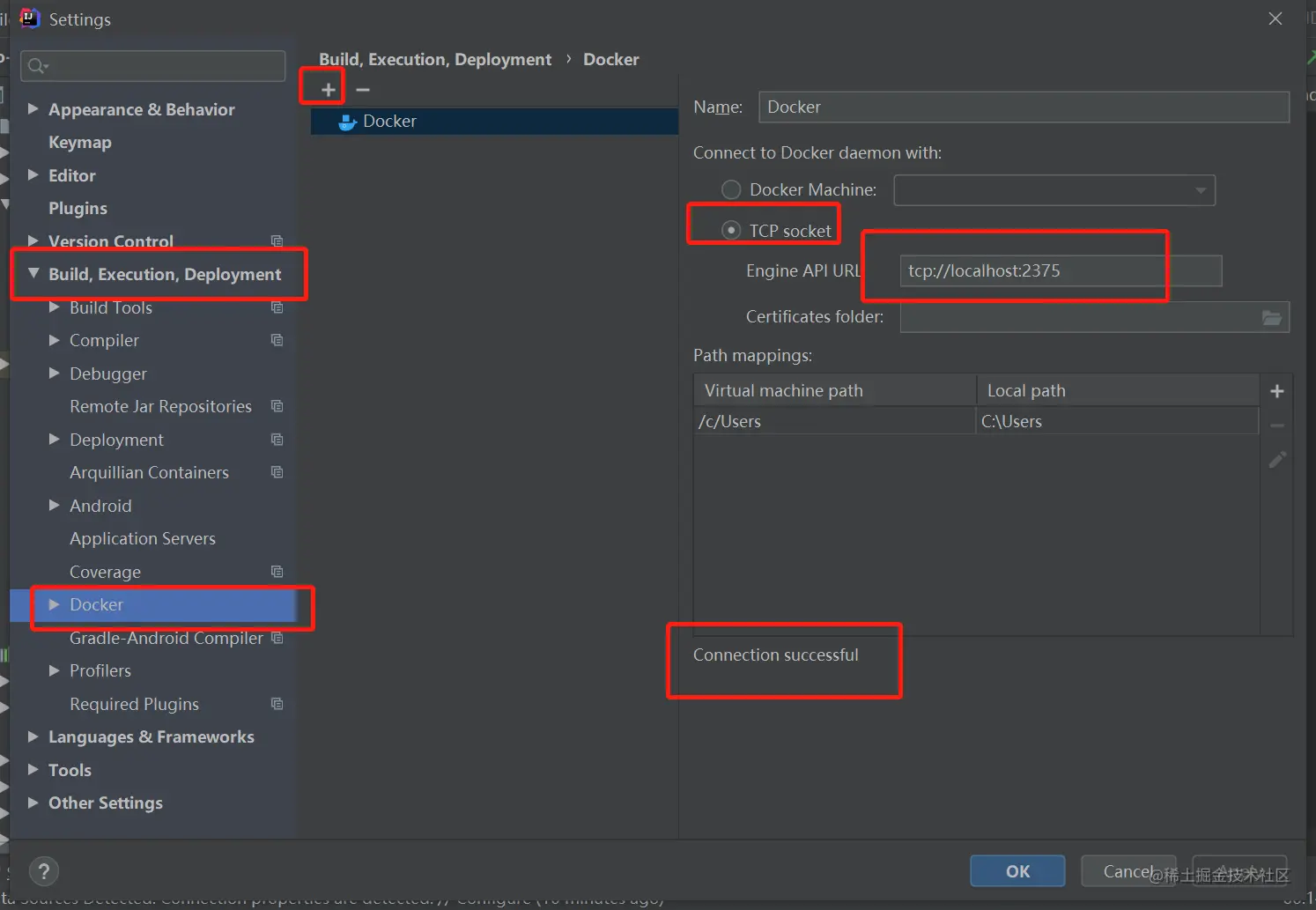
Task: Click the OK button
Action: (x=1017, y=871)
